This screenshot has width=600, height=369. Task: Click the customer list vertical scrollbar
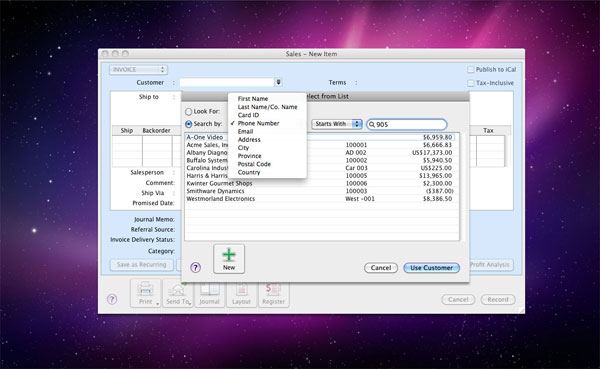(x=462, y=187)
